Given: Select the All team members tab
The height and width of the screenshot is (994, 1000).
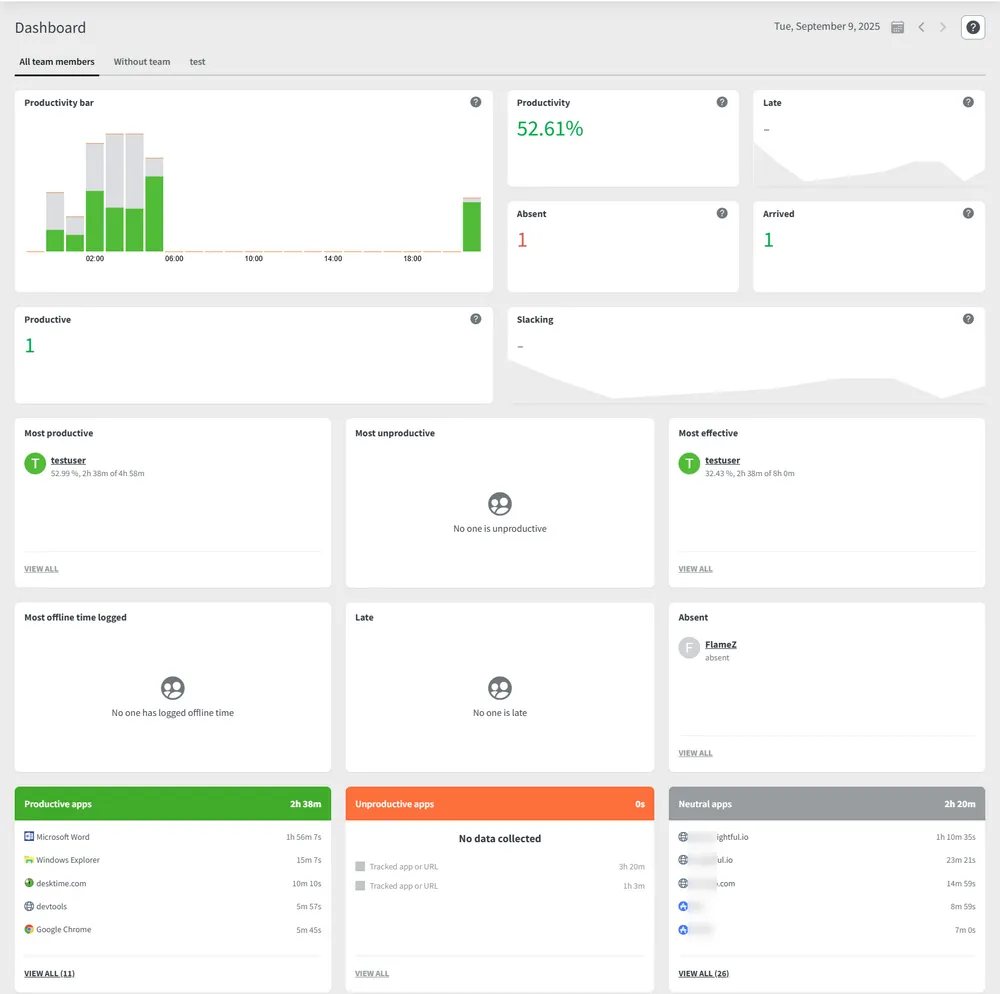Looking at the screenshot, I should pyautogui.click(x=56, y=61).
